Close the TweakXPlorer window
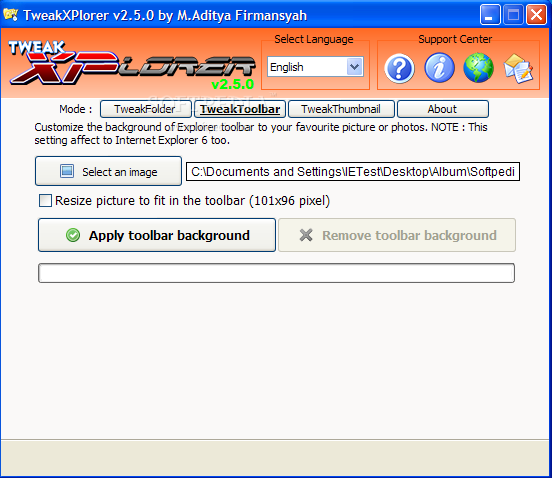The width and height of the screenshot is (552, 478). 536,15
